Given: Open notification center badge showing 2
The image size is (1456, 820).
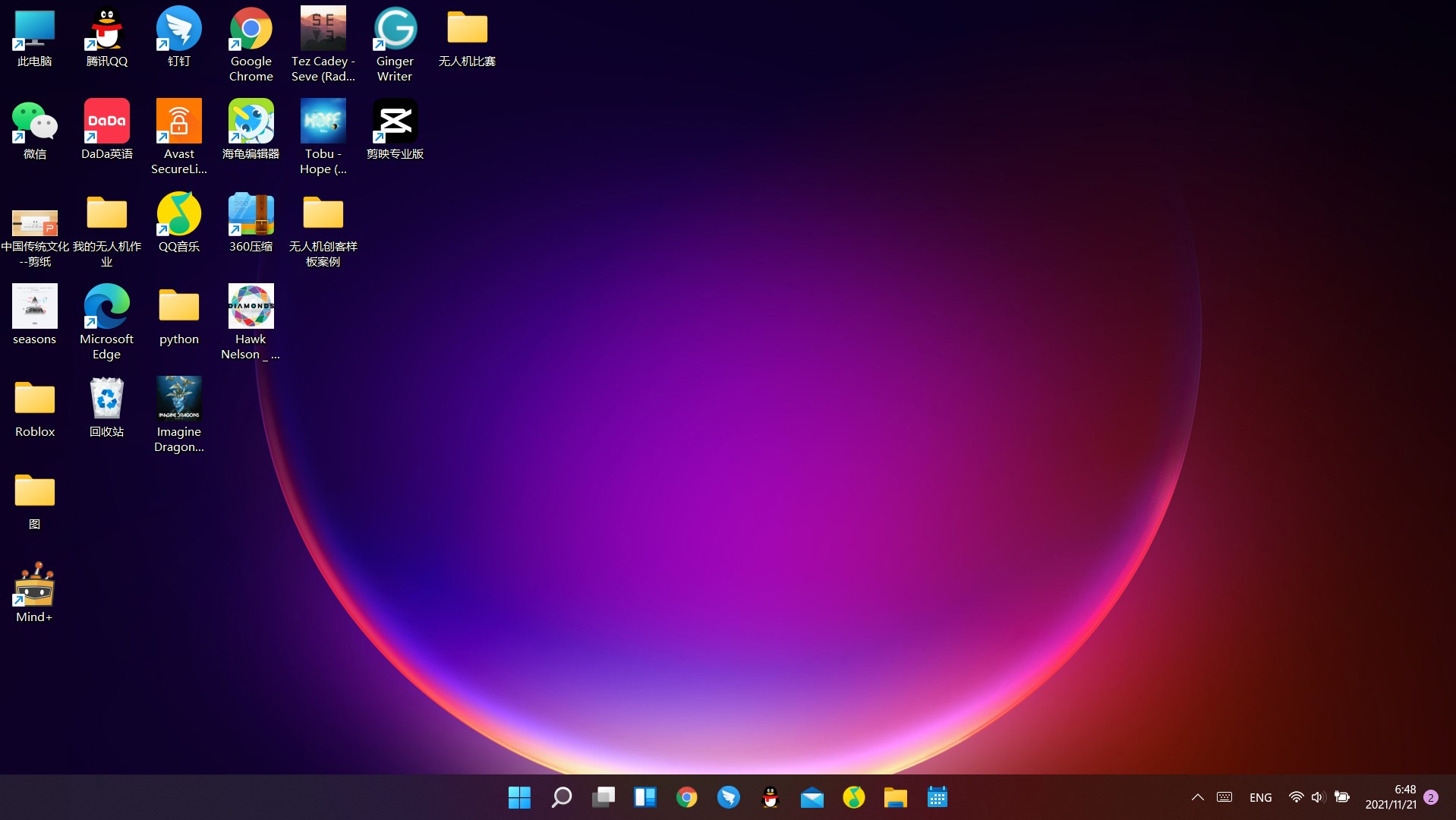Looking at the screenshot, I should (1431, 797).
